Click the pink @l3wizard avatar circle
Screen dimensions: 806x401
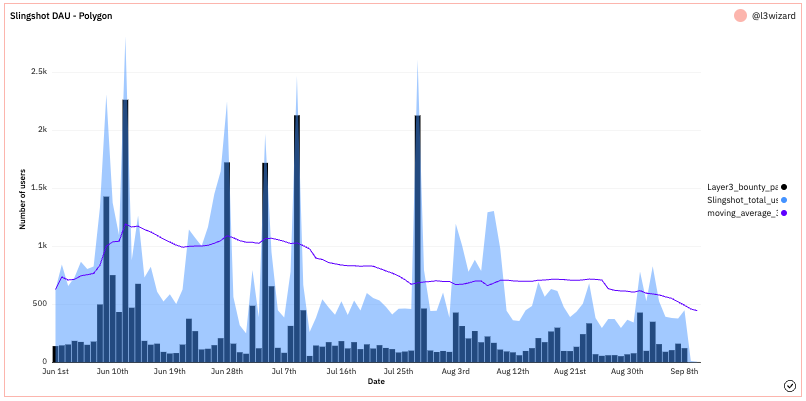740,16
